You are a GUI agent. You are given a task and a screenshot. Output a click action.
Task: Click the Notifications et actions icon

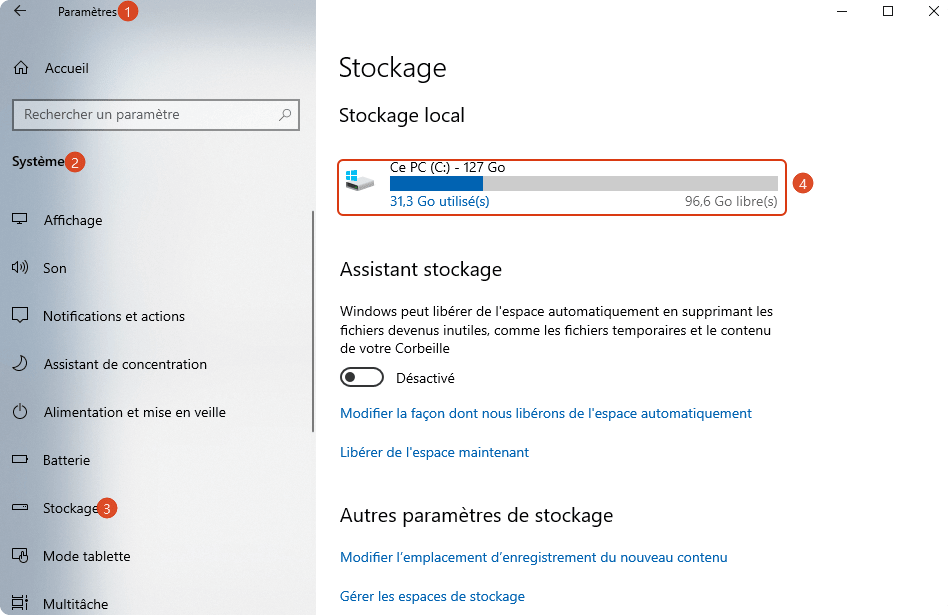(20, 315)
